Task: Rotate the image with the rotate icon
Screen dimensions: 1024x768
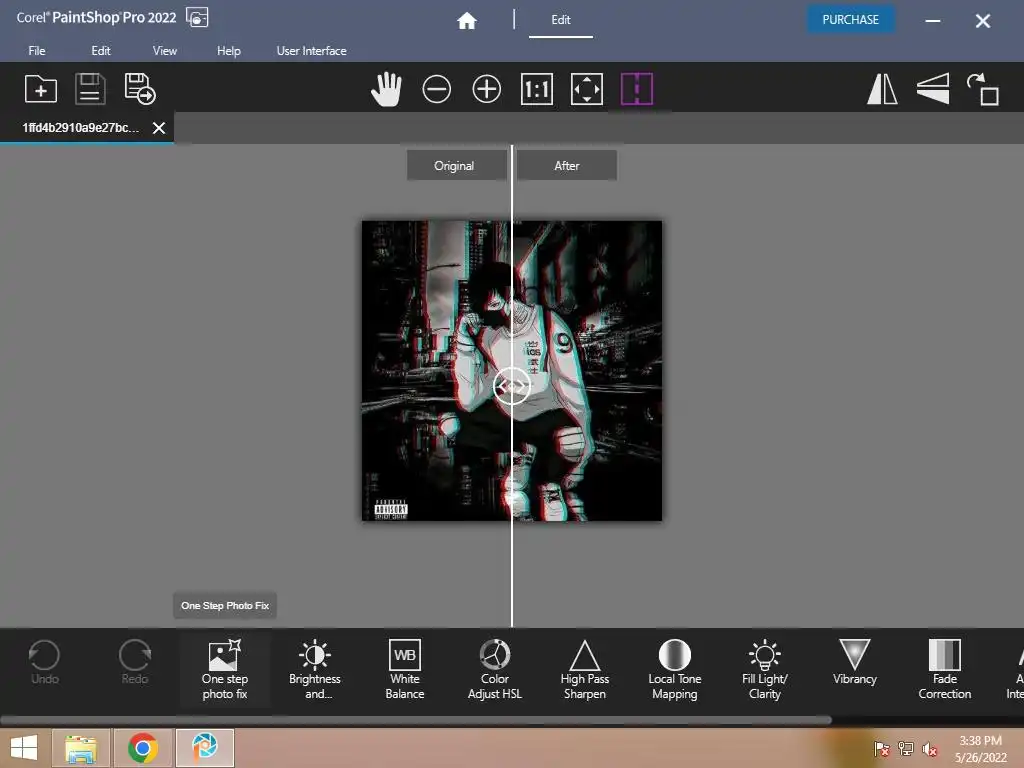Action: coord(983,89)
